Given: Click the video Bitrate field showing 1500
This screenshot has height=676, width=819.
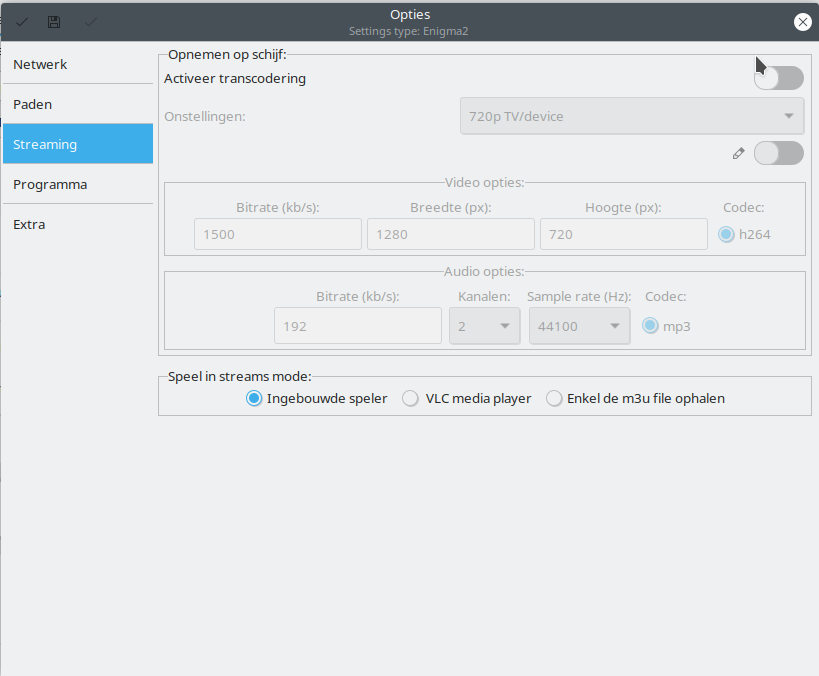Looking at the screenshot, I should pyautogui.click(x=277, y=234).
